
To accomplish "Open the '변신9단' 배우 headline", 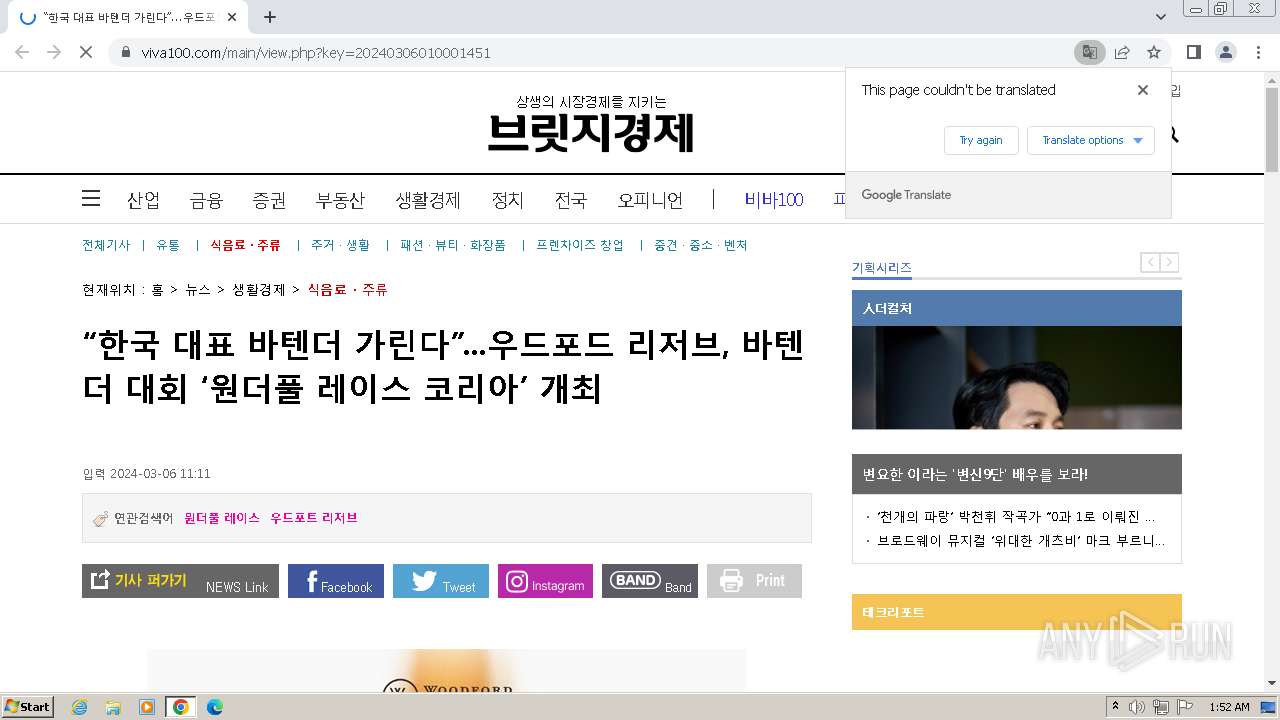I will click(x=975, y=474).
